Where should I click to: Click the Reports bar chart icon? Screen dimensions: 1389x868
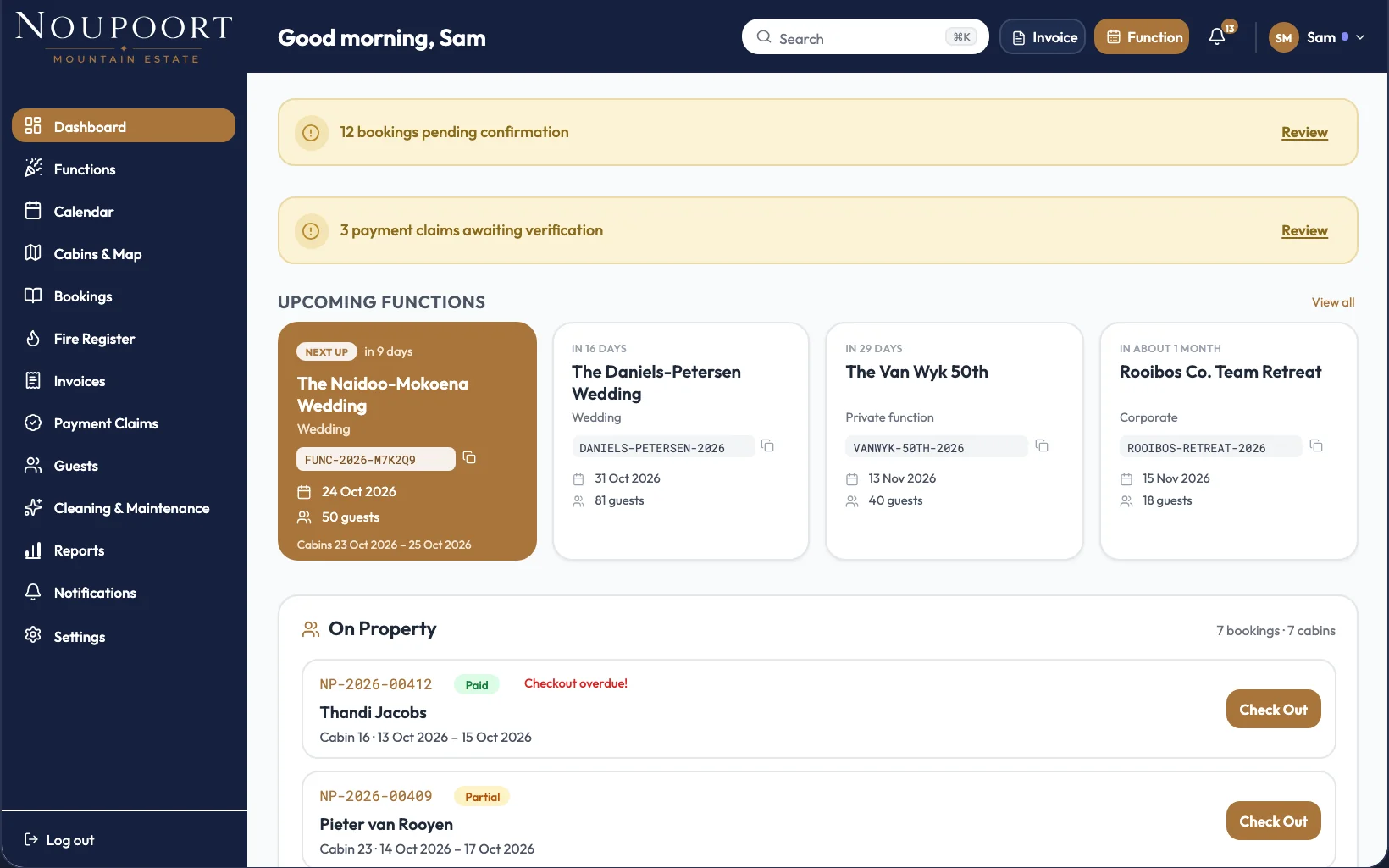click(x=33, y=550)
